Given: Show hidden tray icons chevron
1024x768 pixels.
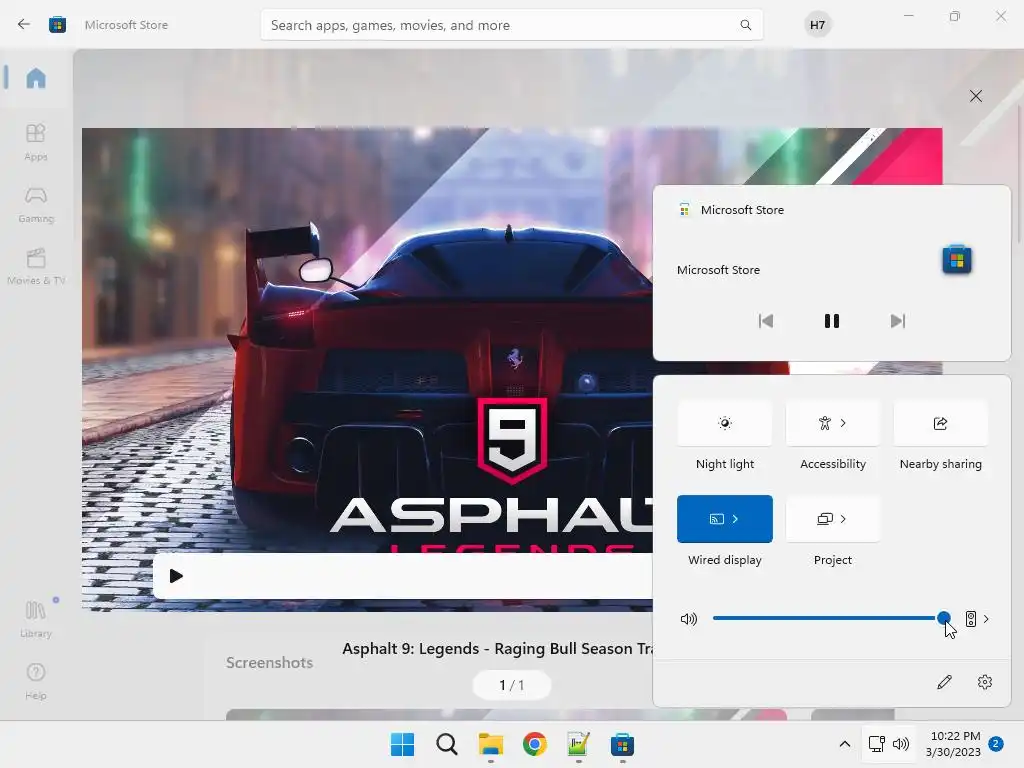Looking at the screenshot, I should tap(844, 744).
